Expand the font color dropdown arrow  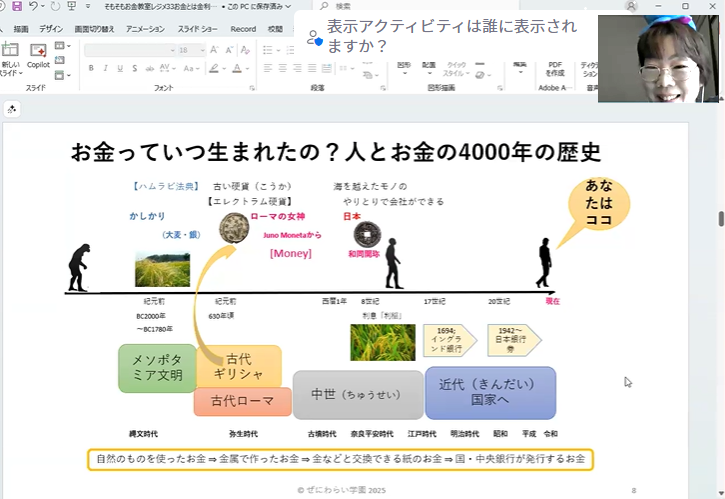(x=249, y=68)
